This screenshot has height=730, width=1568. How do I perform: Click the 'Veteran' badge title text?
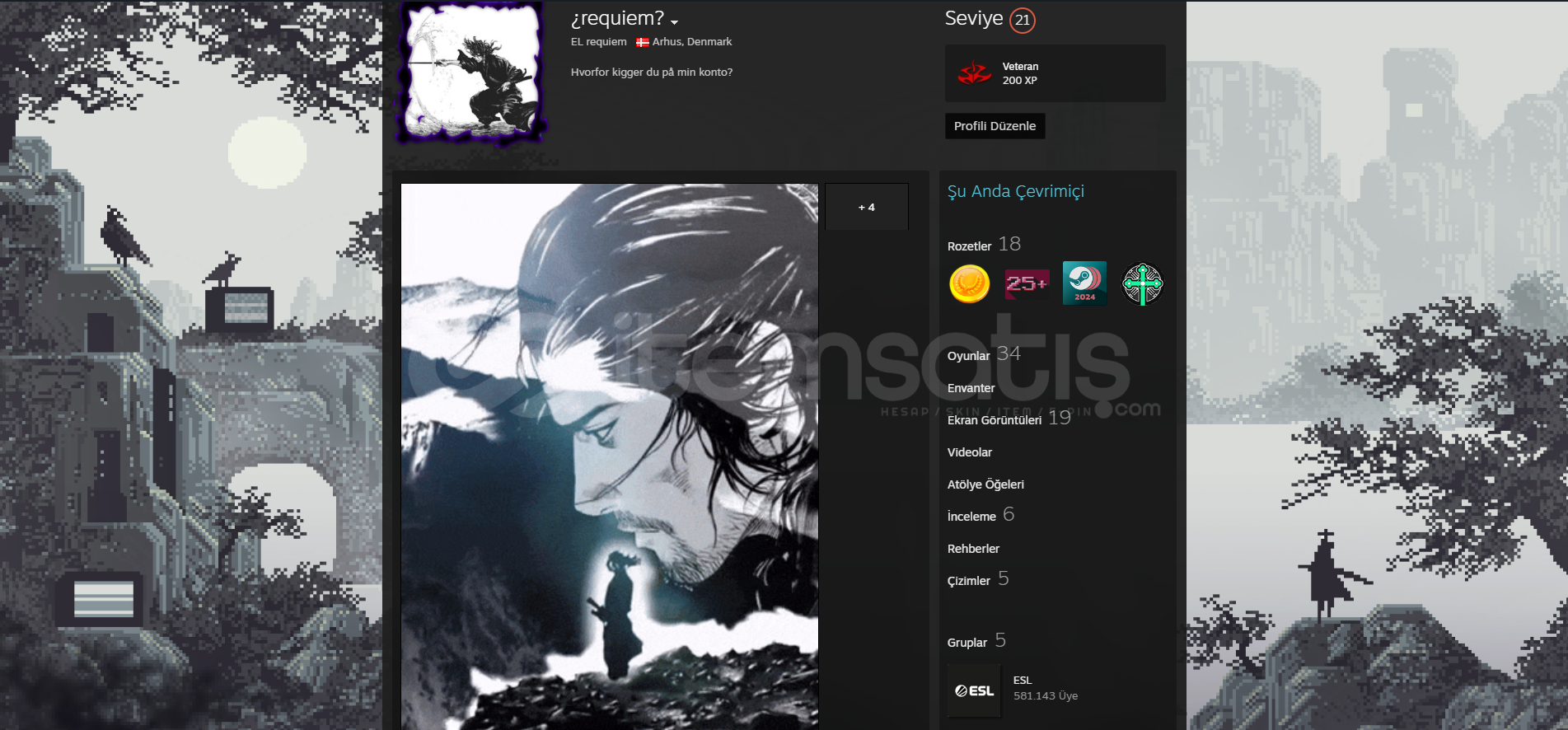pos(1020,67)
